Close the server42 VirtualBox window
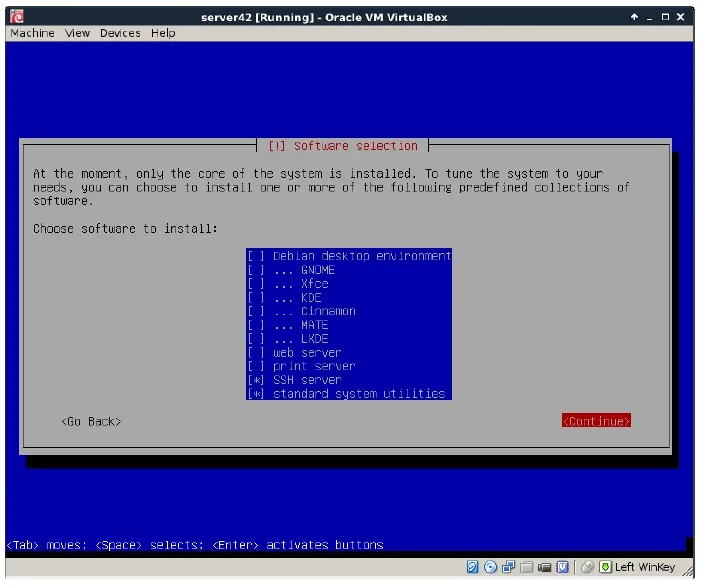Image resolution: width=703 pixels, height=587 pixels. click(681, 17)
